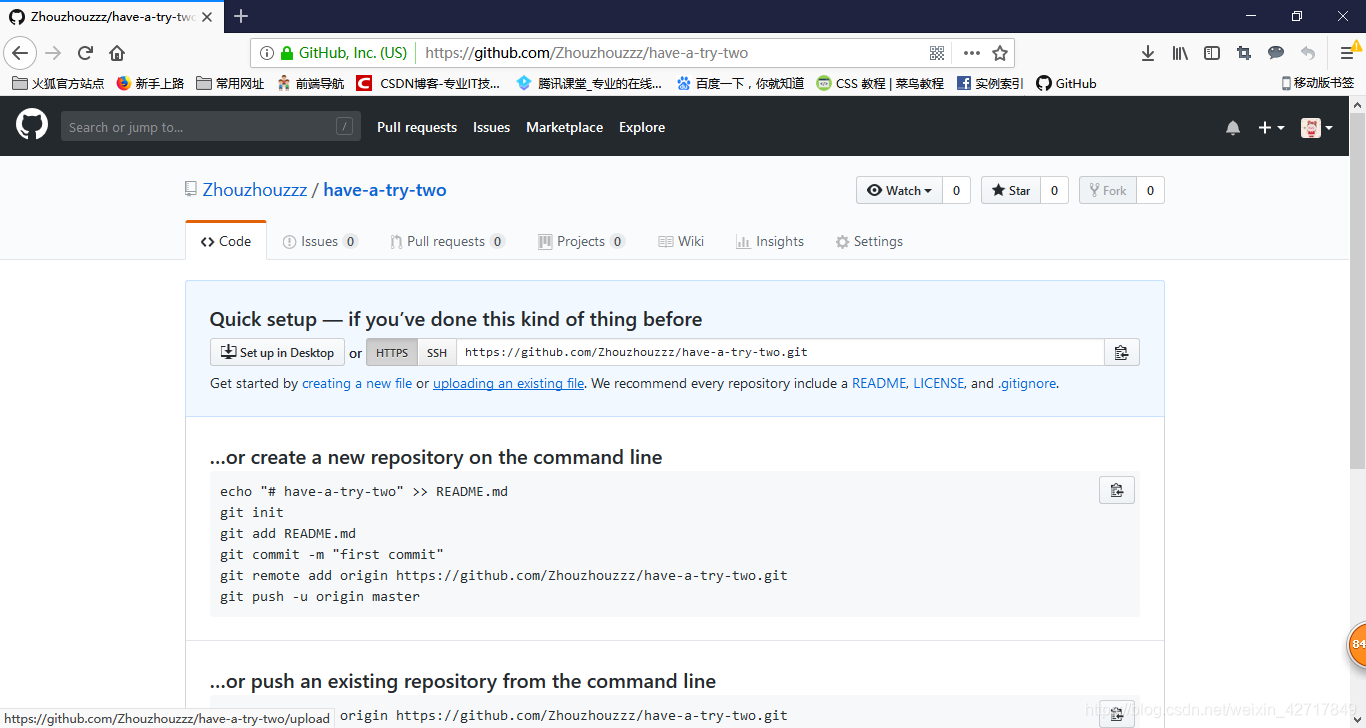Open the 移动版书签 mobile bookmarks

point(1317,83)
